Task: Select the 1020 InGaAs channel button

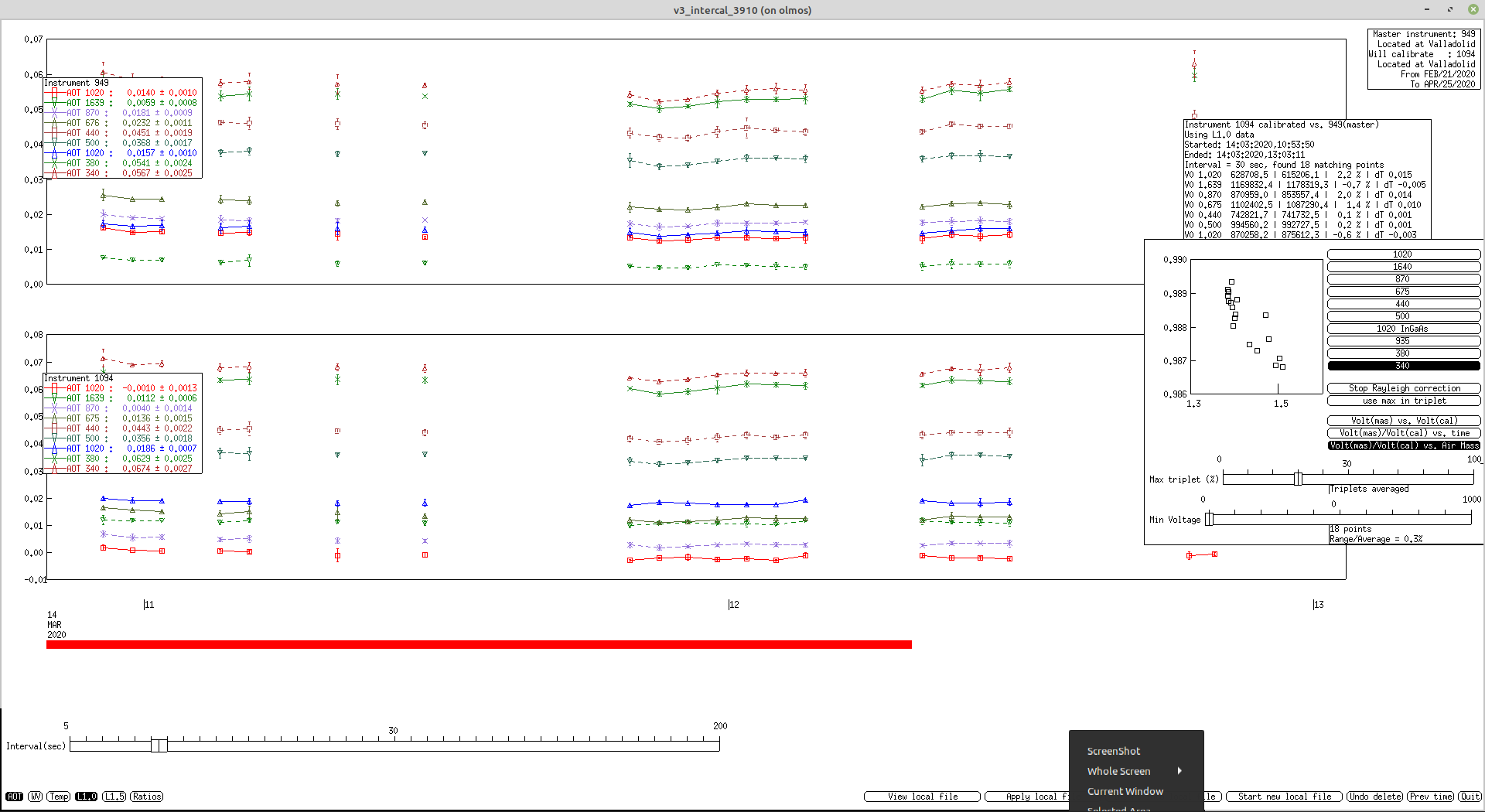Action: 1403,329
